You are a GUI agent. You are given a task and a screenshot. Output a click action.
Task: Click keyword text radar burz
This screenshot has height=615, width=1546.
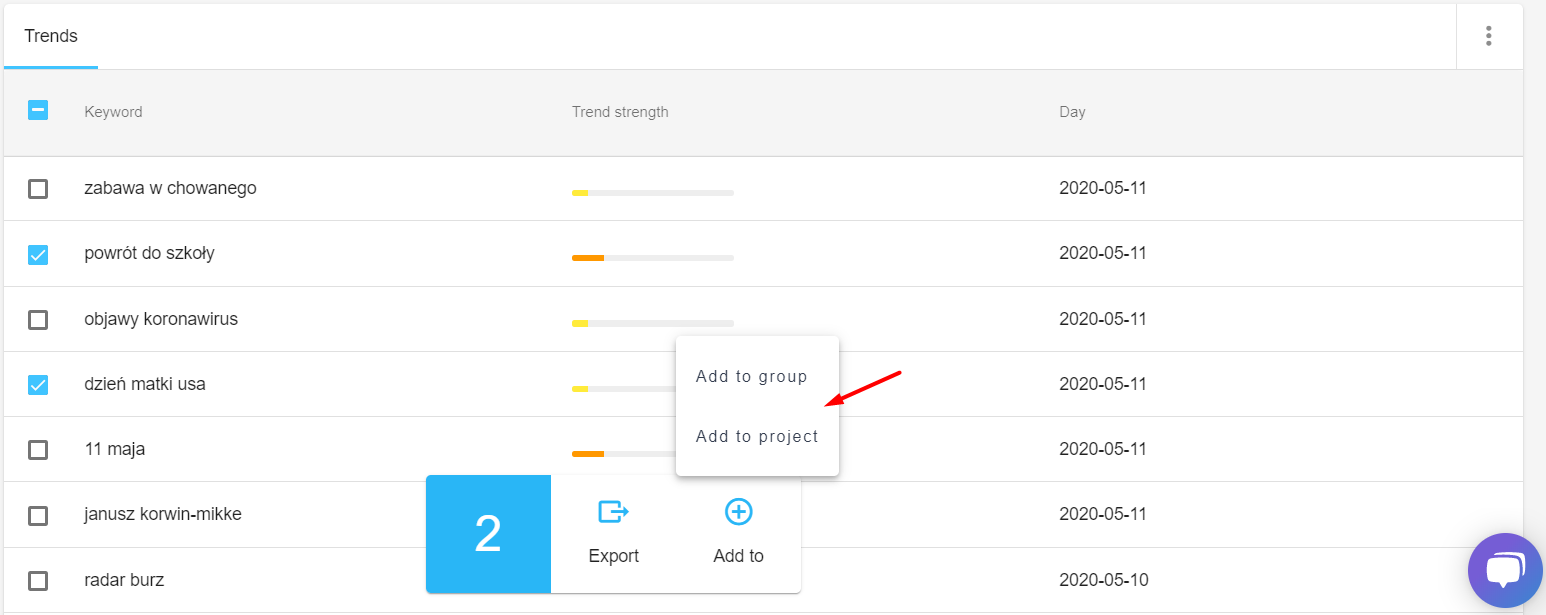pyautogui.click(x=124, y=580)
